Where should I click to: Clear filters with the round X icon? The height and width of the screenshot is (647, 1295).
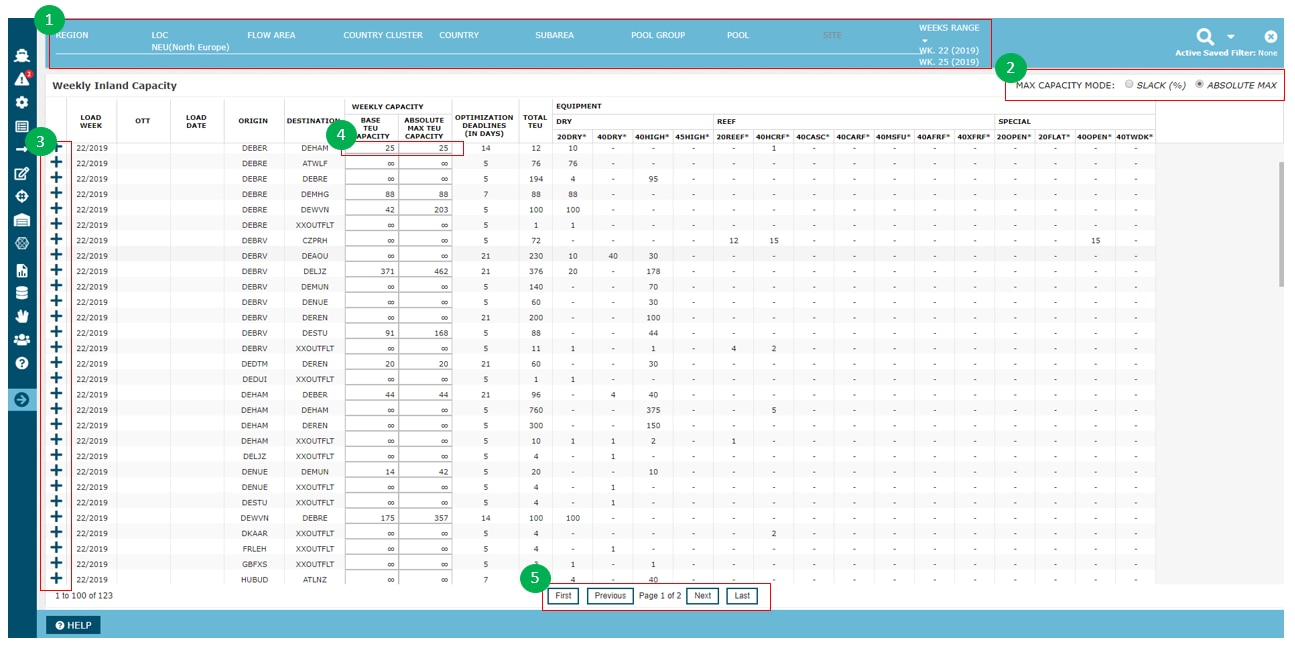click(1271, 36)
